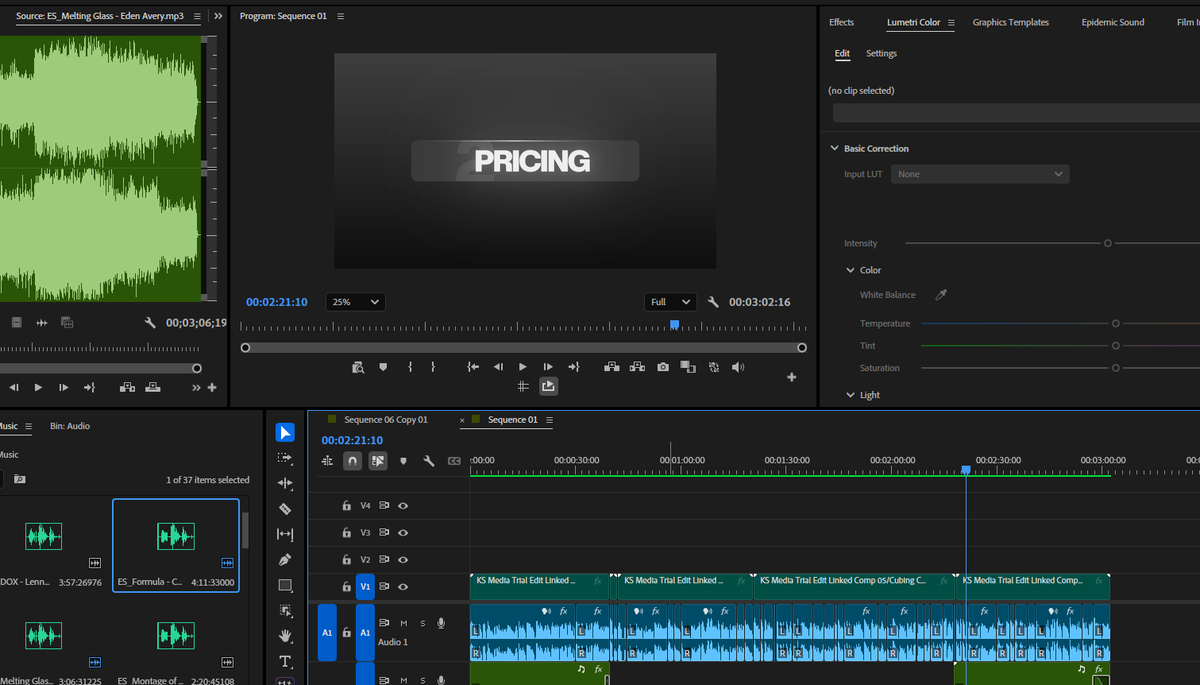The image size is (1200, 685).
Task: Toggle Snap in Timeline magnet
Action: (x=353, y=461)
